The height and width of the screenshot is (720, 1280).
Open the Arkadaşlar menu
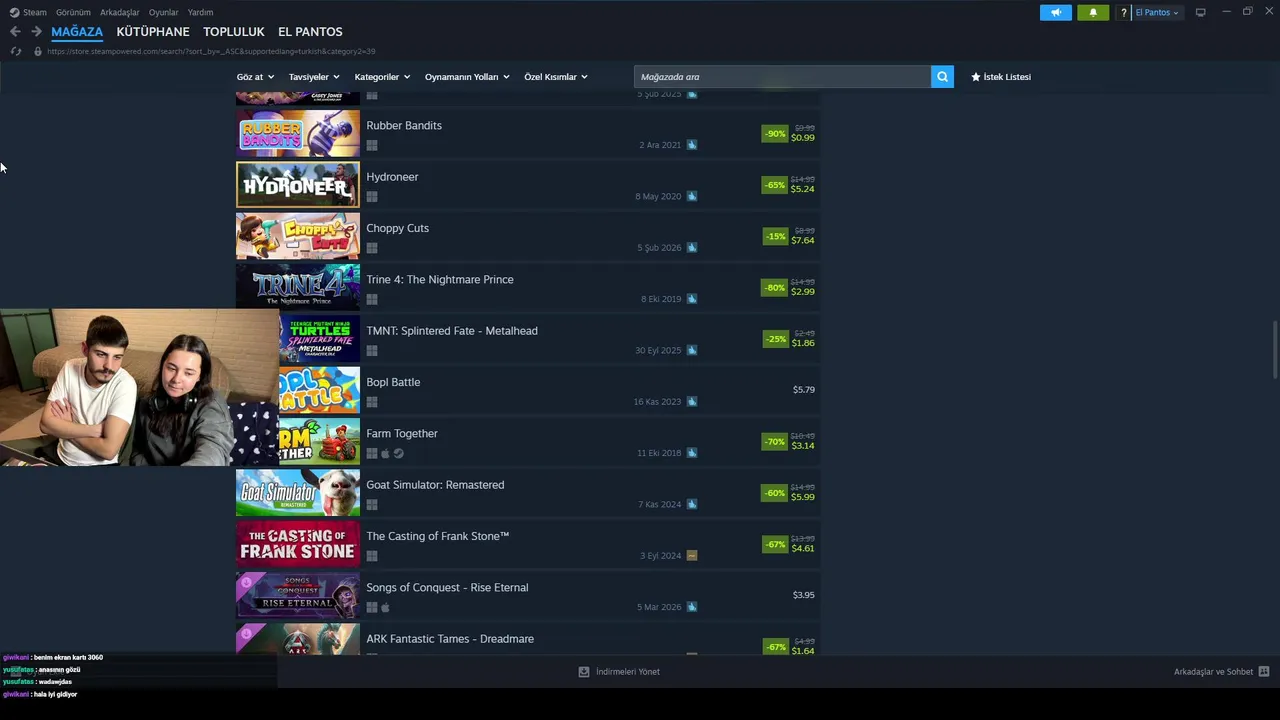120,13
